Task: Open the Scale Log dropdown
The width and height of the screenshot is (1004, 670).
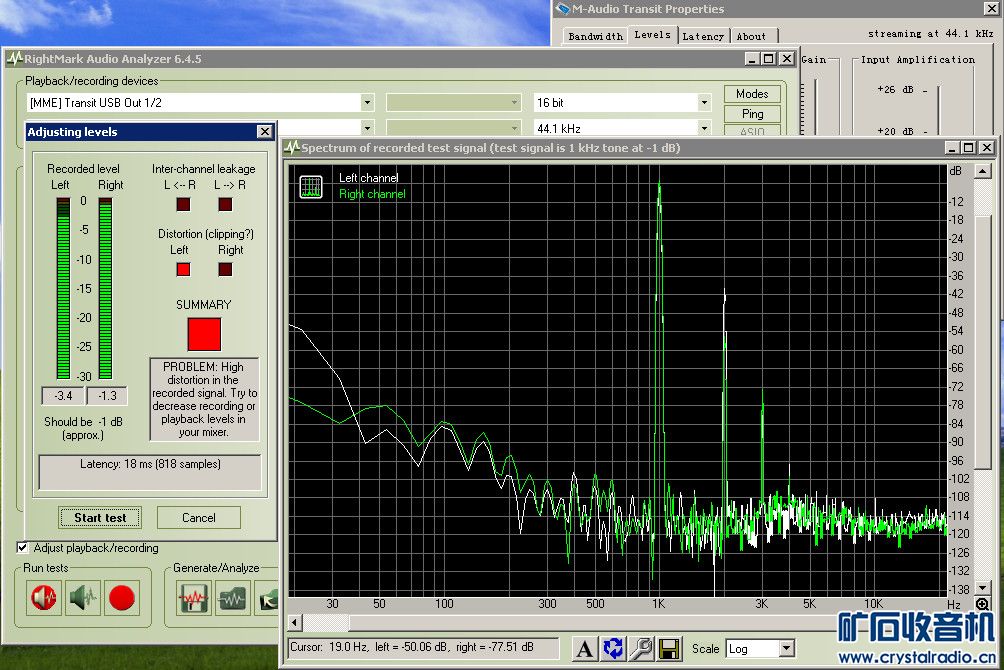Action: pos(785,649)
